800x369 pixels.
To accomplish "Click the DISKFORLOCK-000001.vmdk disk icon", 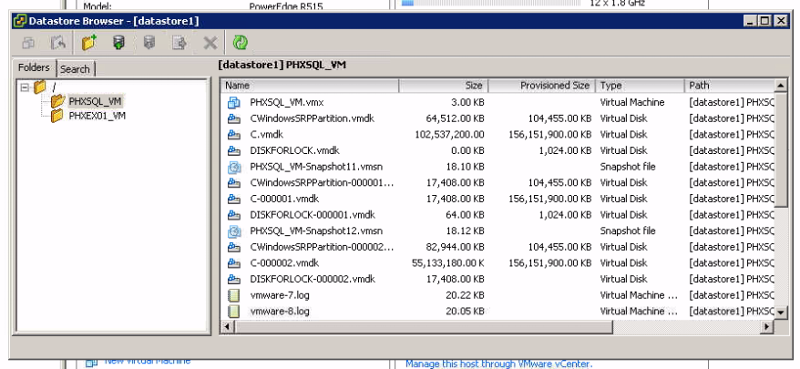I will 234,215.
